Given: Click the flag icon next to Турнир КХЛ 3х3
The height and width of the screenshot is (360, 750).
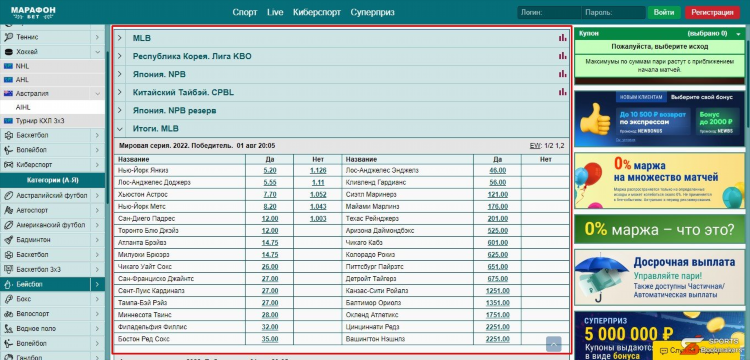Looking at the screenshot, I should coord(8,121).
